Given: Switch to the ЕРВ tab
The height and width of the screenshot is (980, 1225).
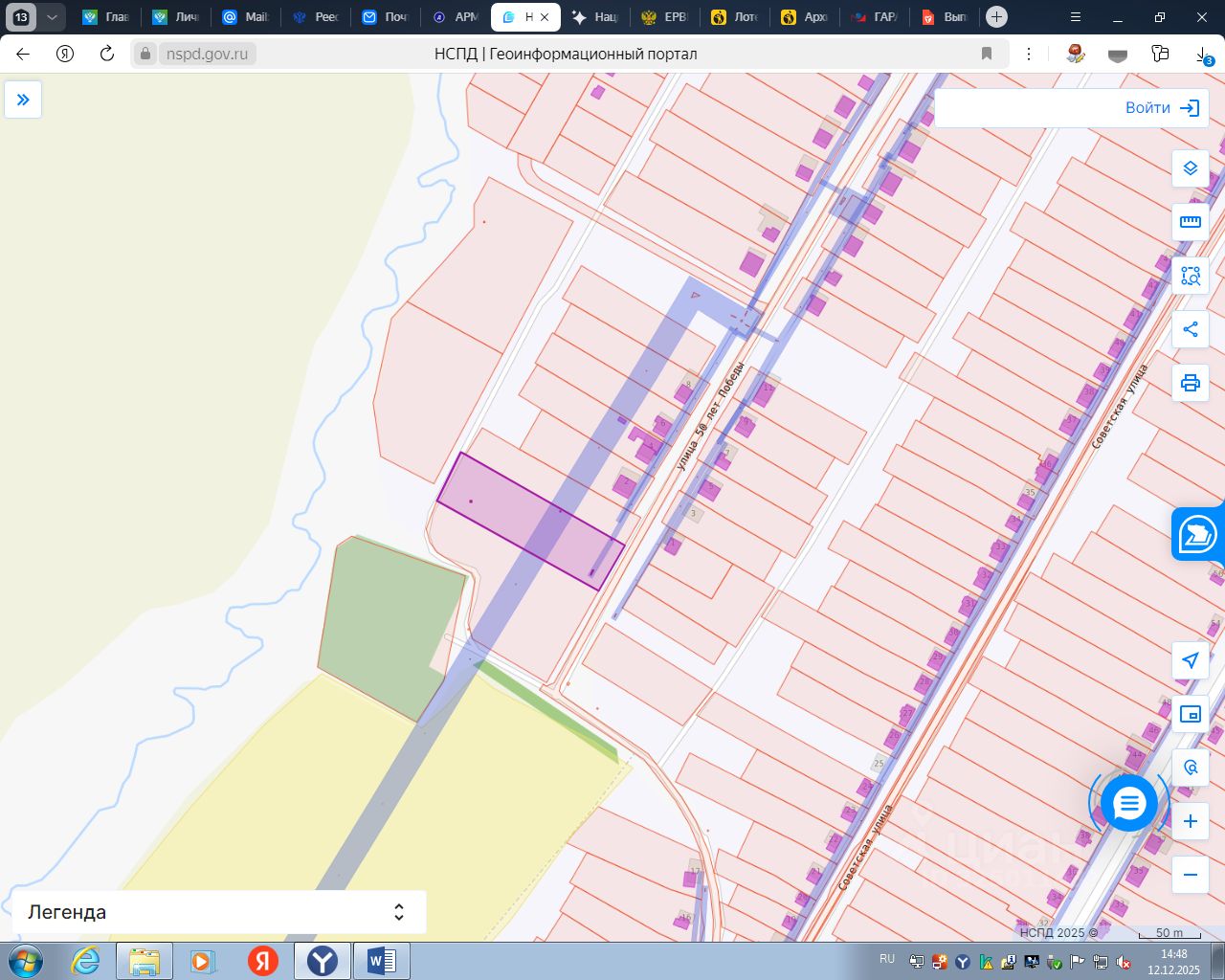Looking at the screenshot, I should pos(665,17).
